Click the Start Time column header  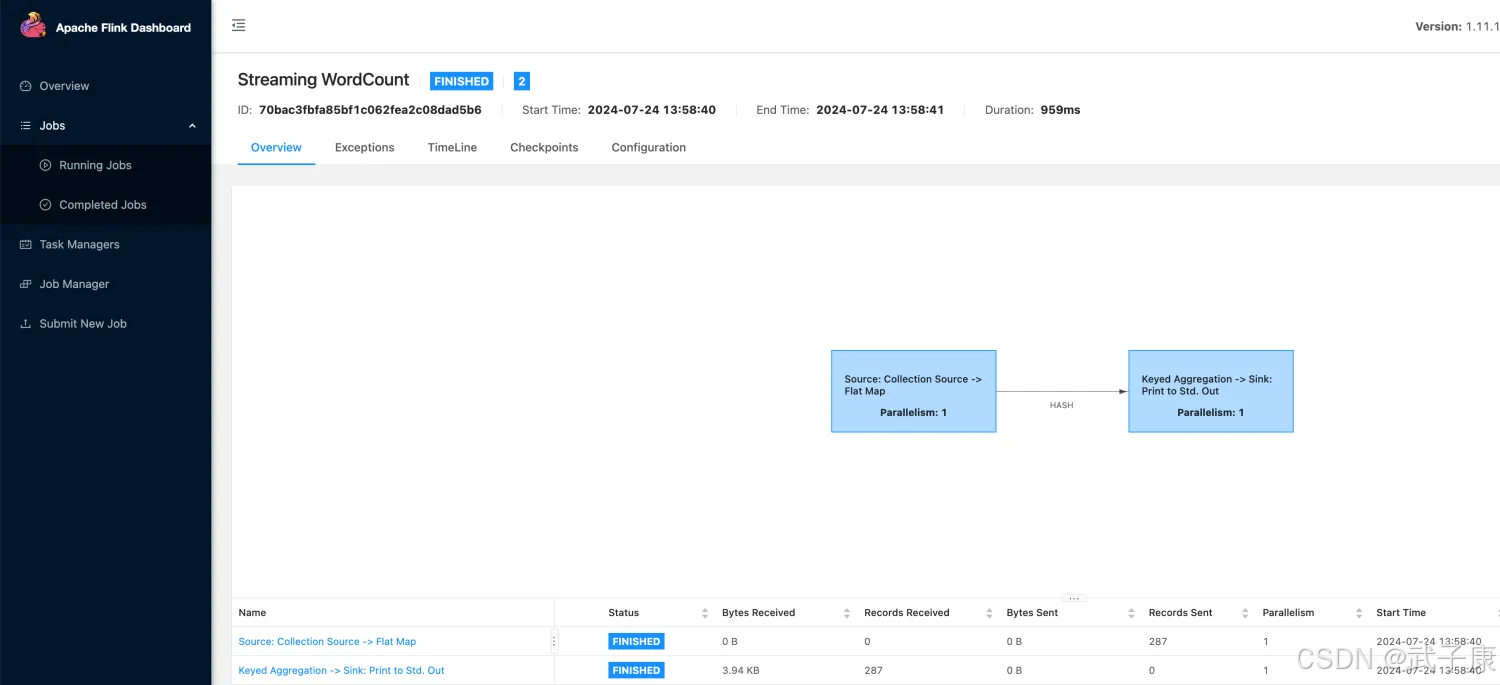1401,613
